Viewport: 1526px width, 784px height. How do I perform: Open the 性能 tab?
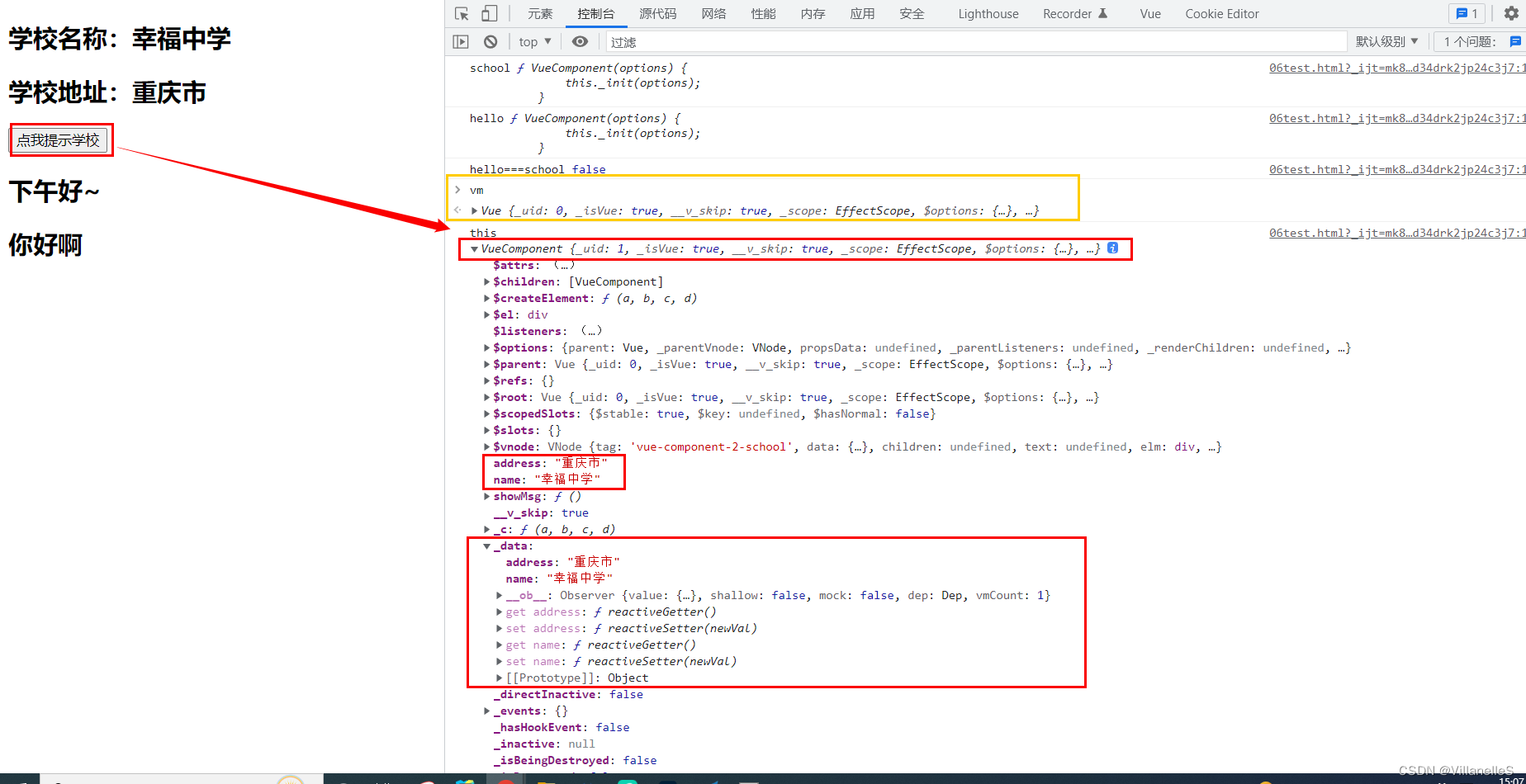(764, 14)
